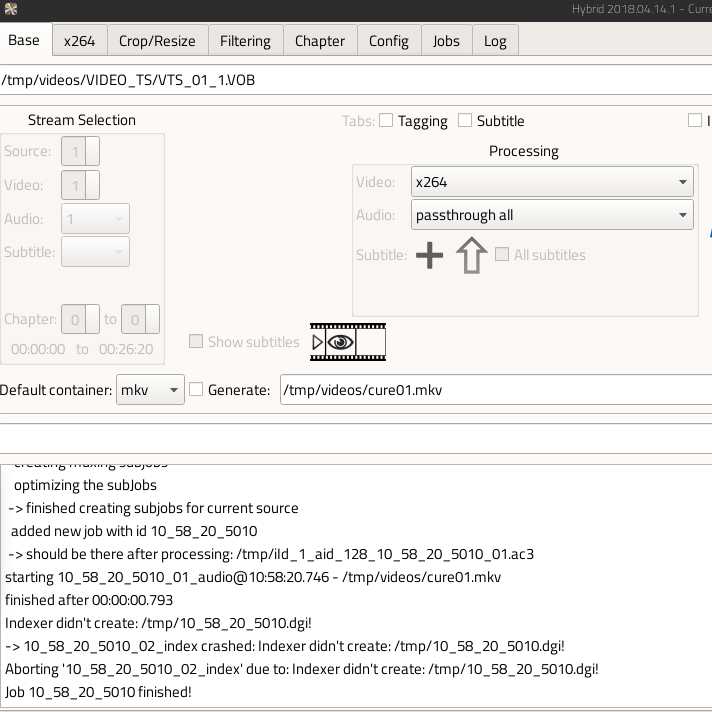
Task: Click the upload subtitle arrow icon
Action: point(471,255)
